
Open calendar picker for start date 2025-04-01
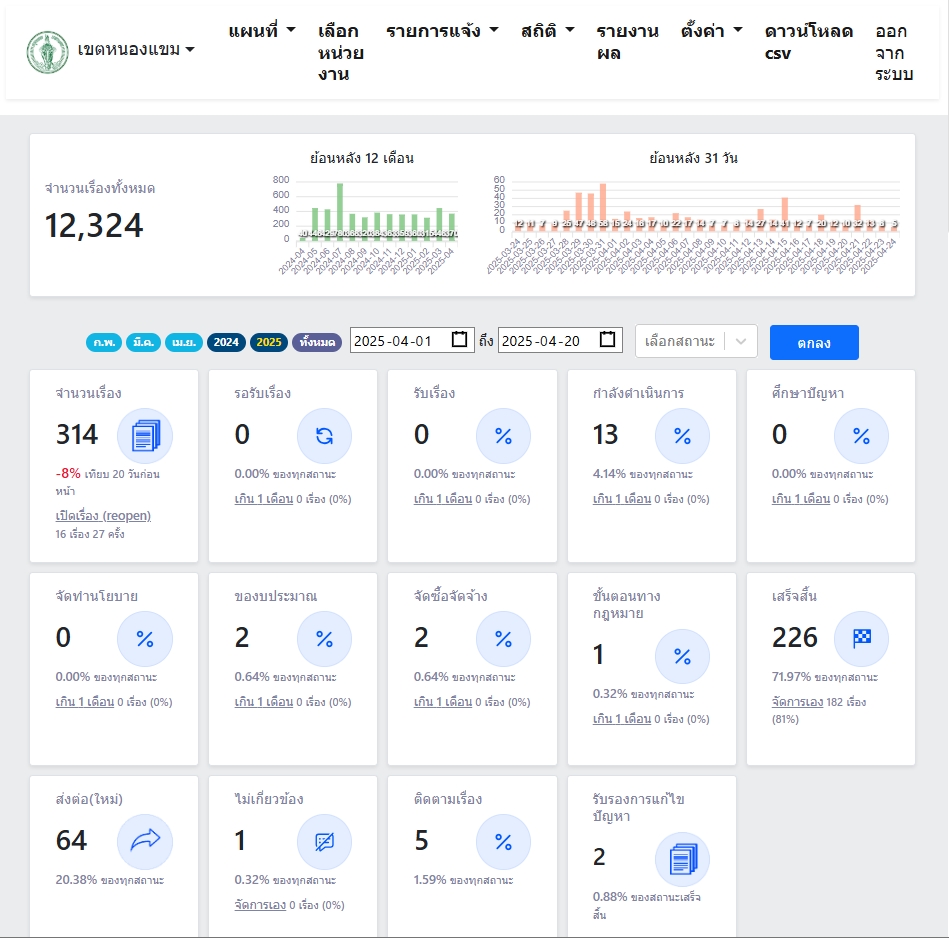[459, 339]
